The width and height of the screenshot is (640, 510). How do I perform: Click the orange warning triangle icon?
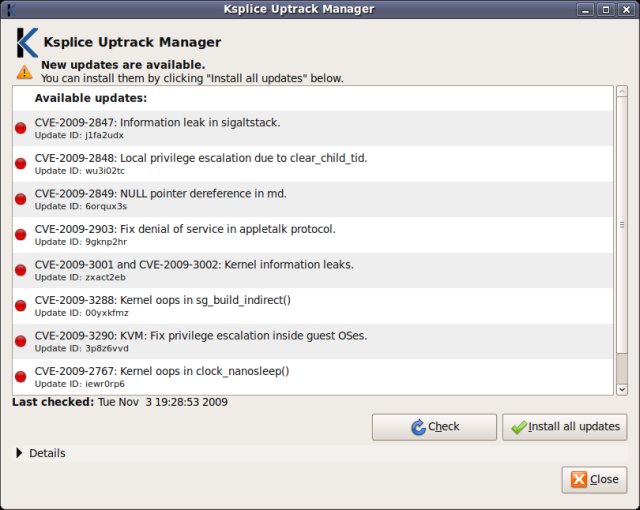coord(24,72)
